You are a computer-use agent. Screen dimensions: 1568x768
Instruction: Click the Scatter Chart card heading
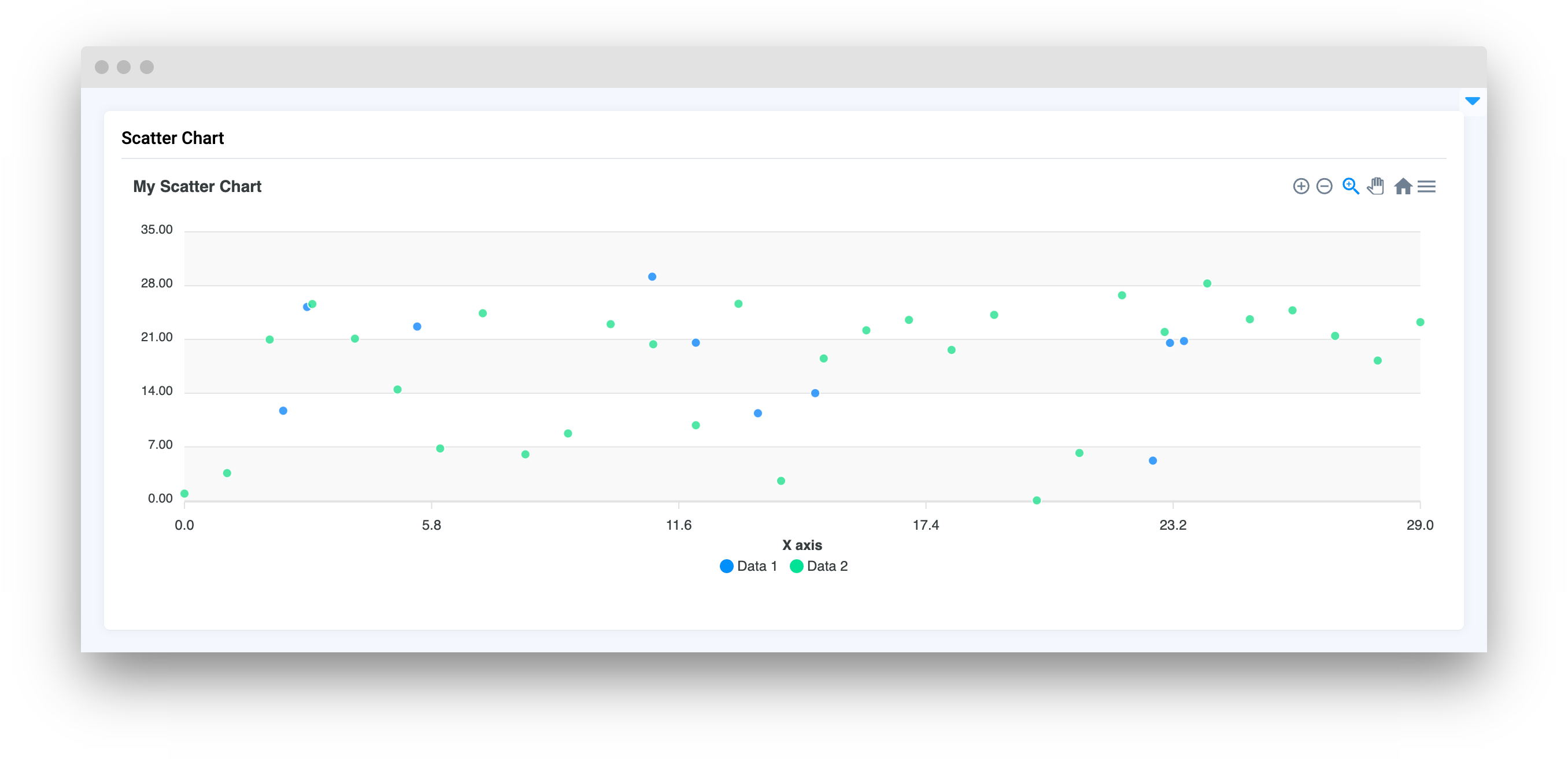point(172,138)
